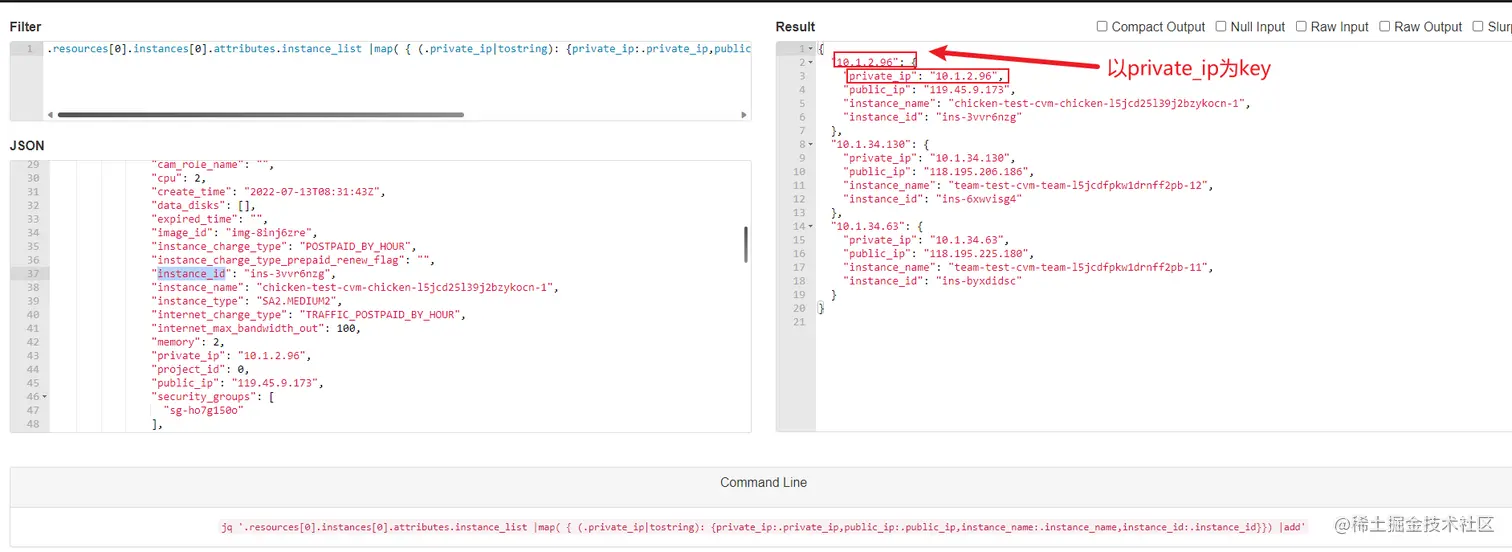The width and height of the screenshot is (1512, 552).
Task: Click Result line "private_ip": "10.1.34.63"
Action: click(x=927, y=240)
